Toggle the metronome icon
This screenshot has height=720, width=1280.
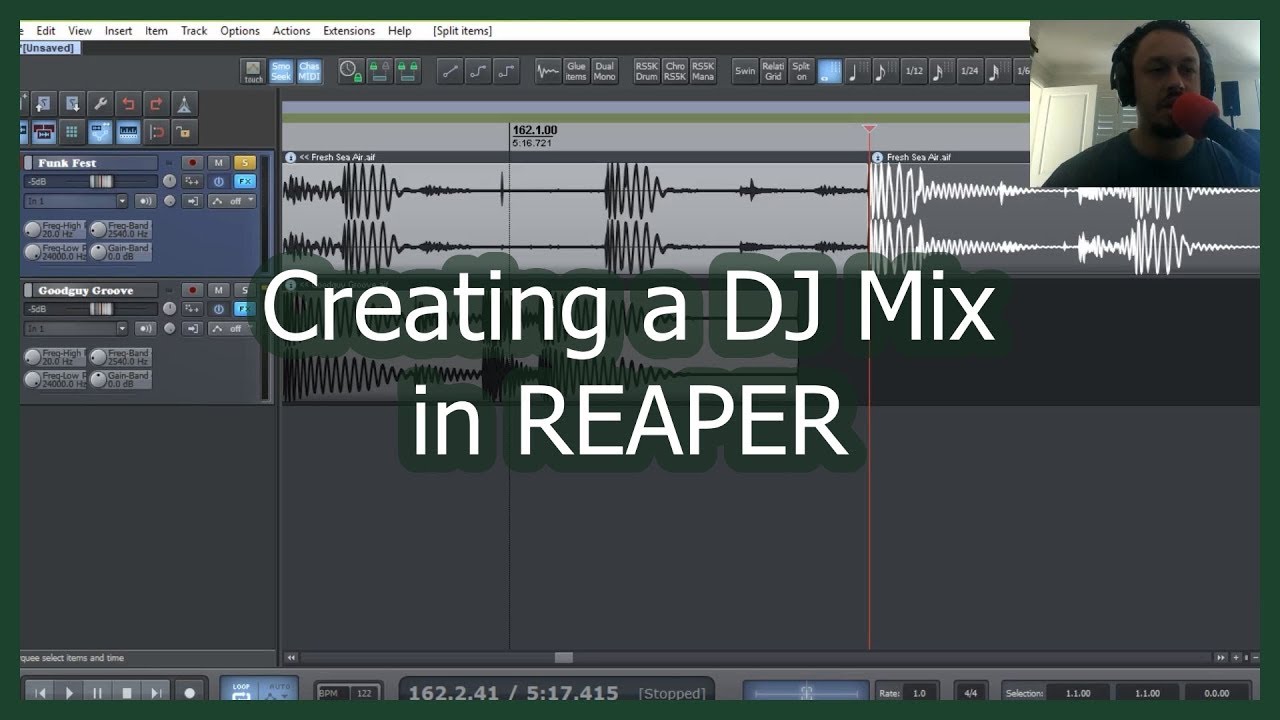tap(184, 103)
